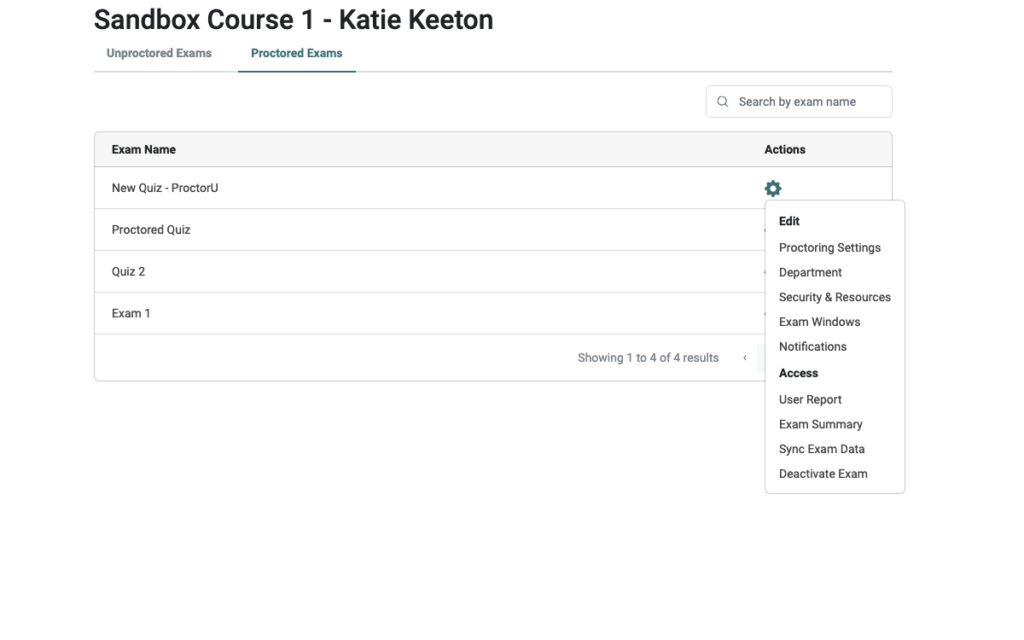1024x640 pixels.
Task: Click the New Quiz - ProctorU row name
Action: [165, 188]
